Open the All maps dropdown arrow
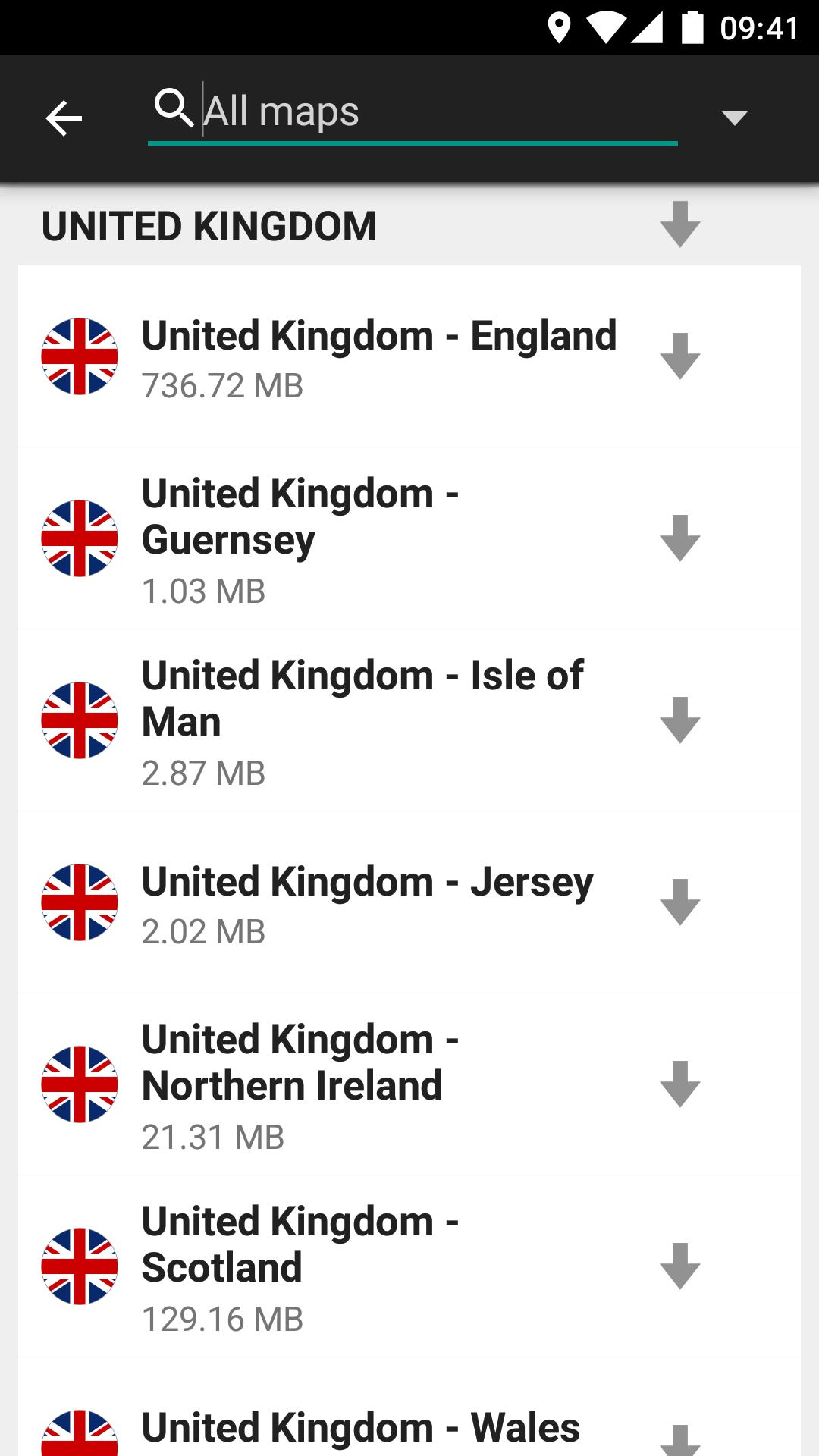The image size is (819, 1456). 734,118
